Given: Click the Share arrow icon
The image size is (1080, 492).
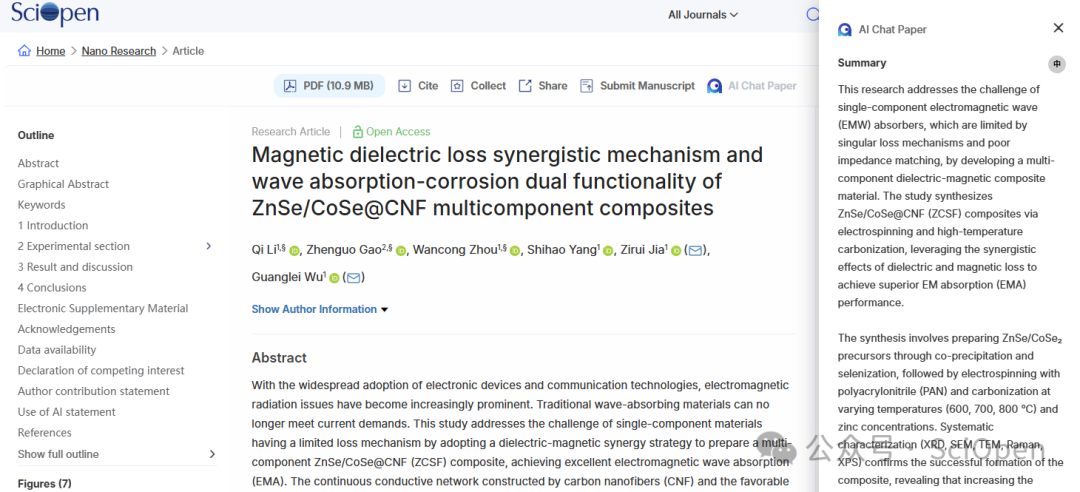Looking at the screenshot, I should [x=525, y=85].
